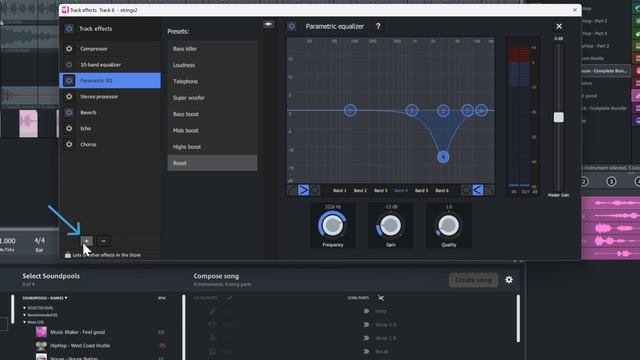Click the Gain knob

click(391, 225)
